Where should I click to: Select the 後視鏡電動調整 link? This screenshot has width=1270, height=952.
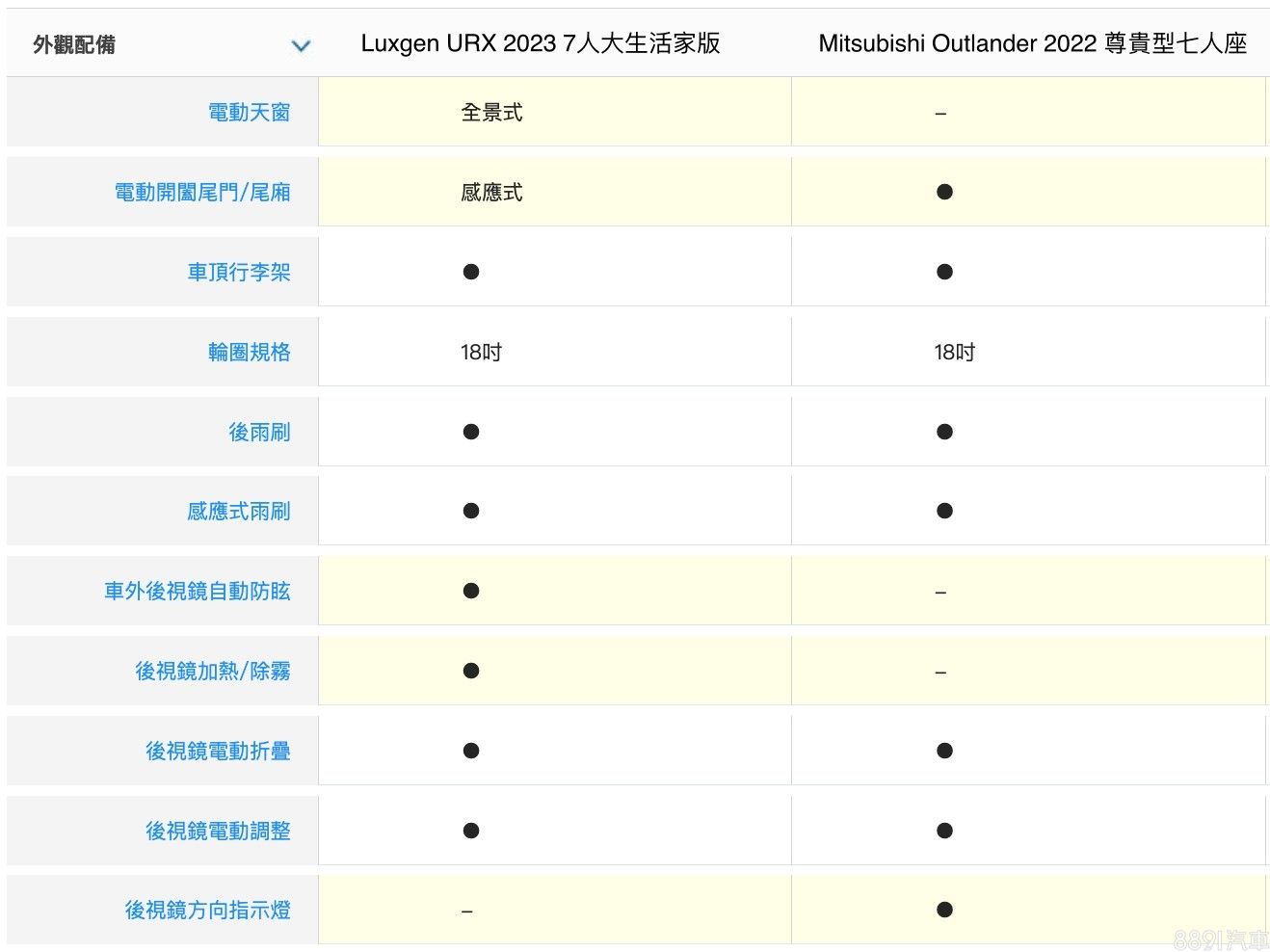click(218, 832)
